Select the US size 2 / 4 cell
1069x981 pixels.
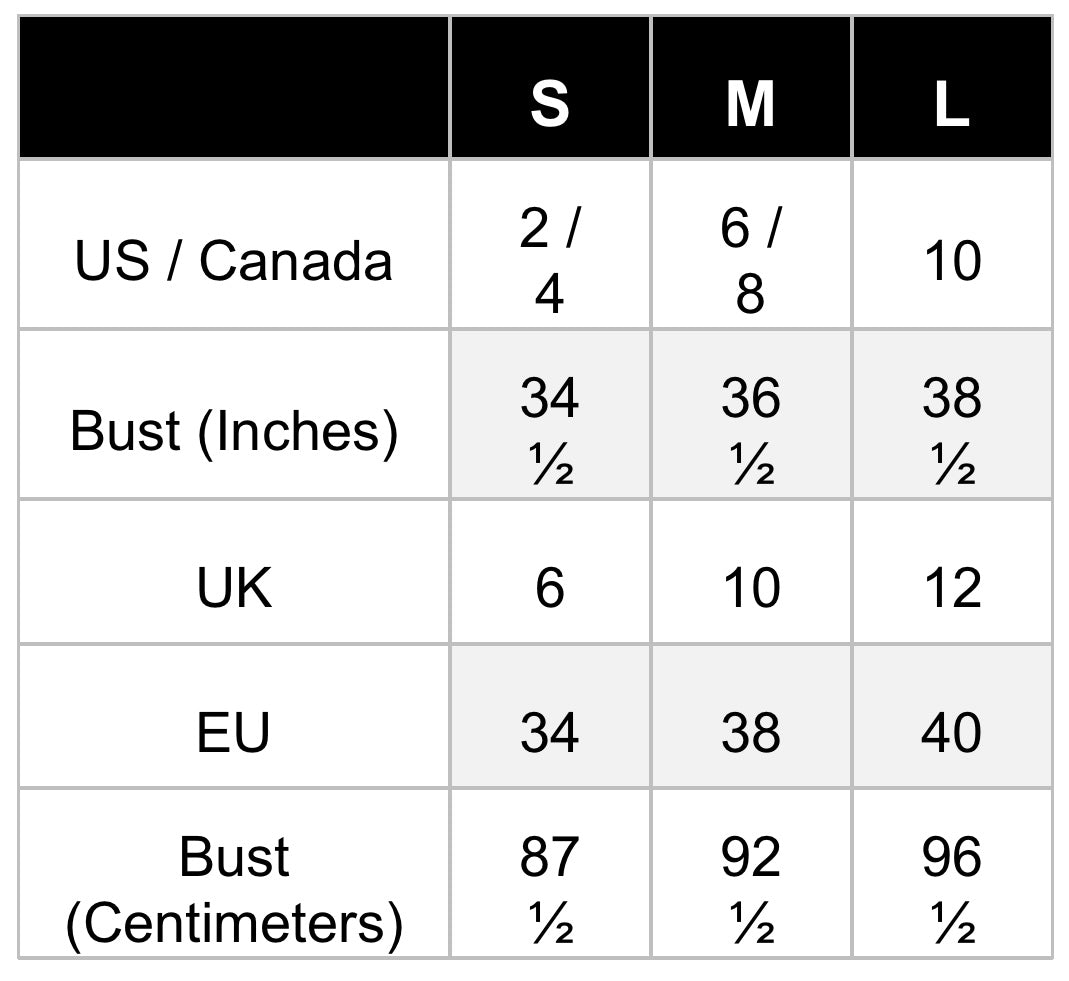(x=549, y=261)
